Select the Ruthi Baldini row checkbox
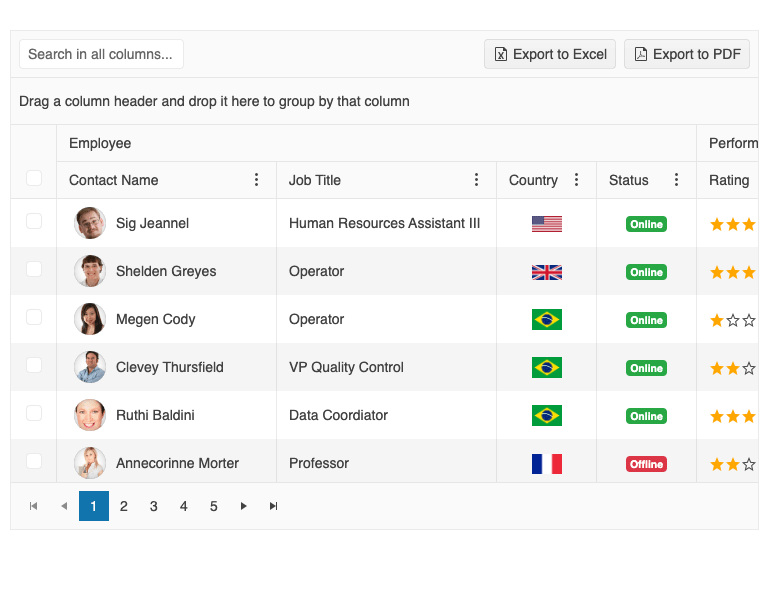Viewport: 770px width, 590px height. coord(34,413)
